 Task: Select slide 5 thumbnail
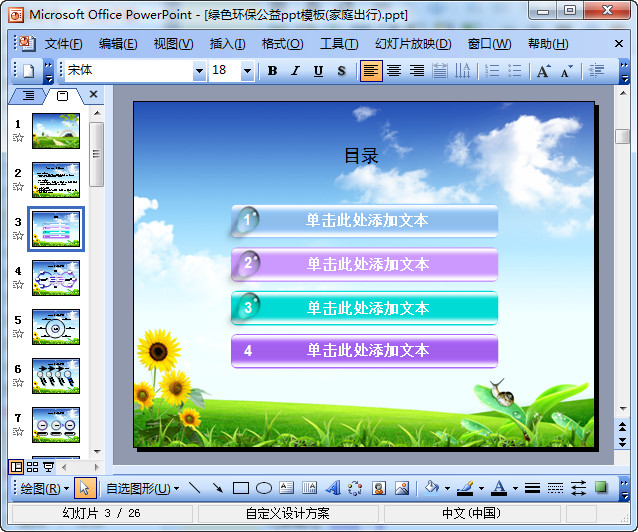(x=56, y=327)
